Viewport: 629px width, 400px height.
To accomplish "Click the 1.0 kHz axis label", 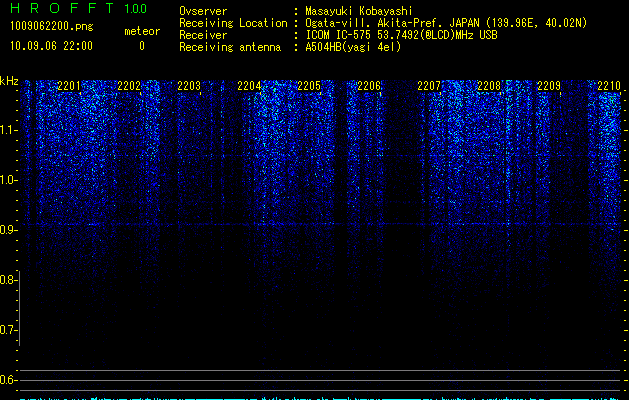I will 8,180.
